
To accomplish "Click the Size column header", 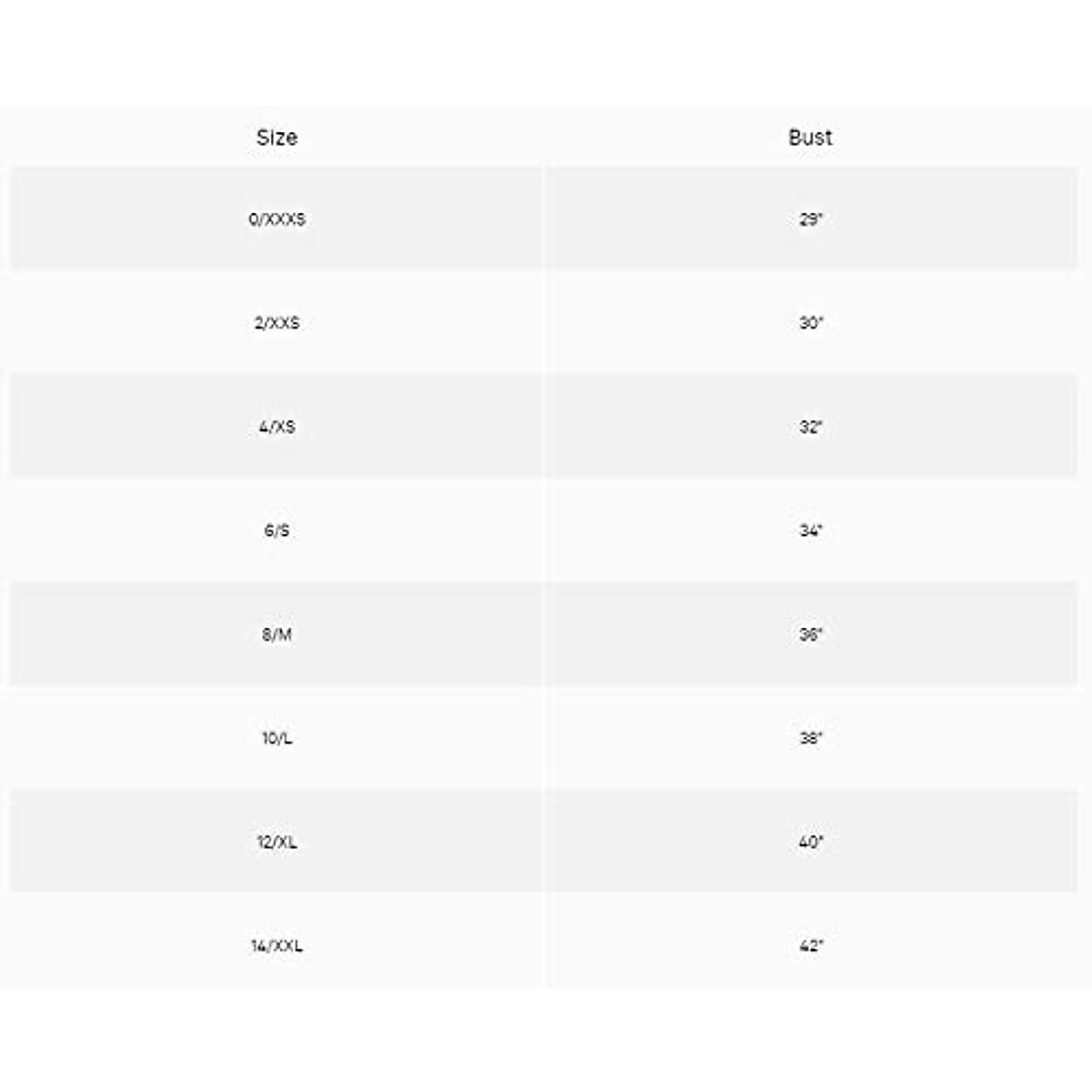I will (277, 137).
